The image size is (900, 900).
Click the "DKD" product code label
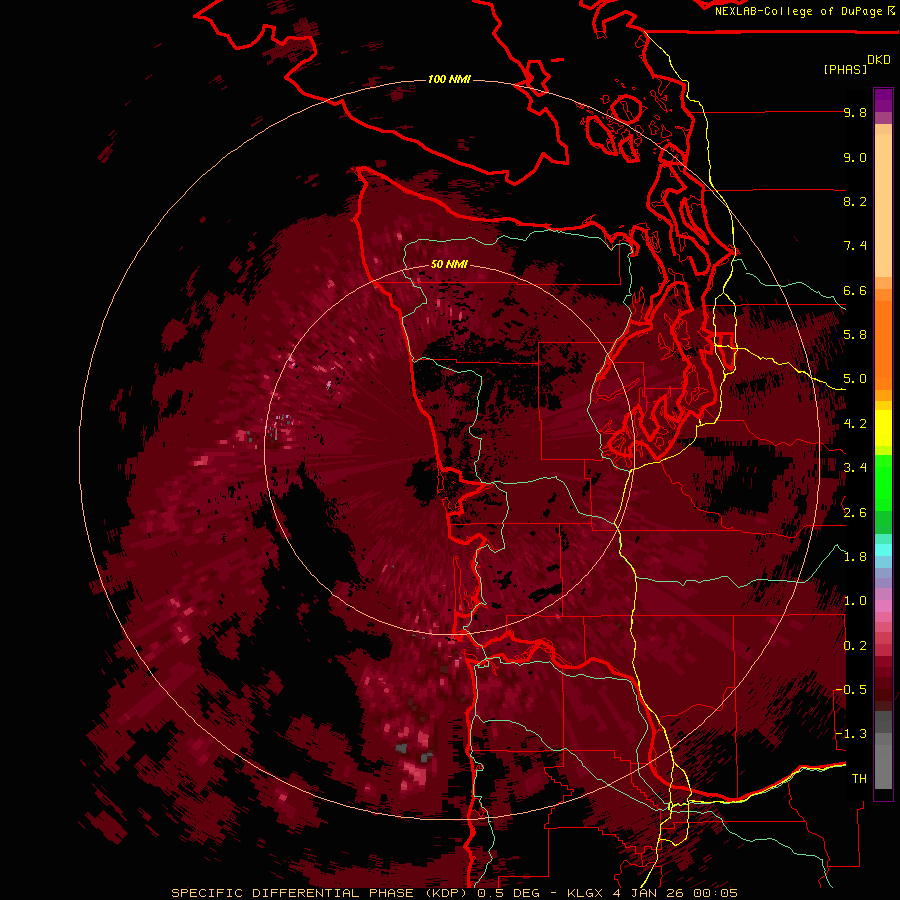click(879, 60)
